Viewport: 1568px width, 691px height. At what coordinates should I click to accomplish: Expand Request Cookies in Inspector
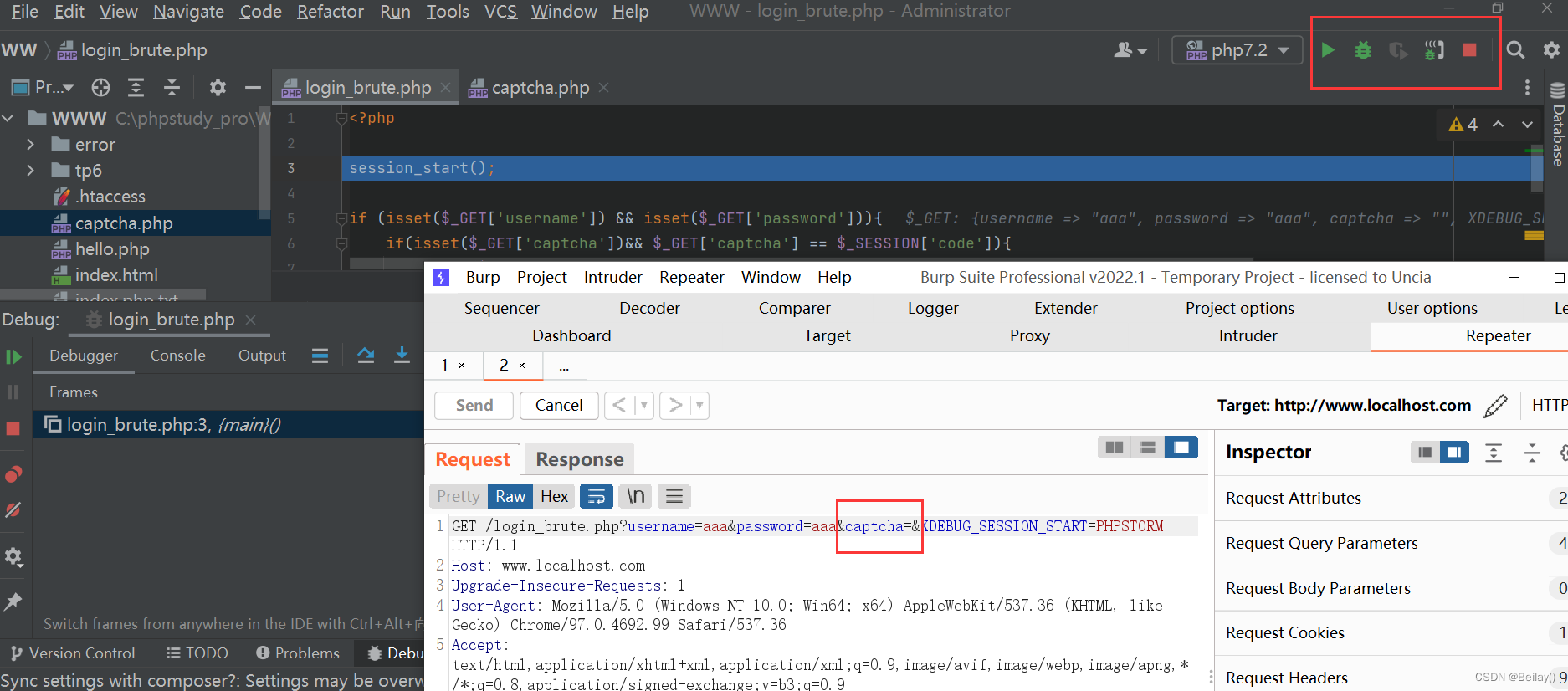[1391, 633]
